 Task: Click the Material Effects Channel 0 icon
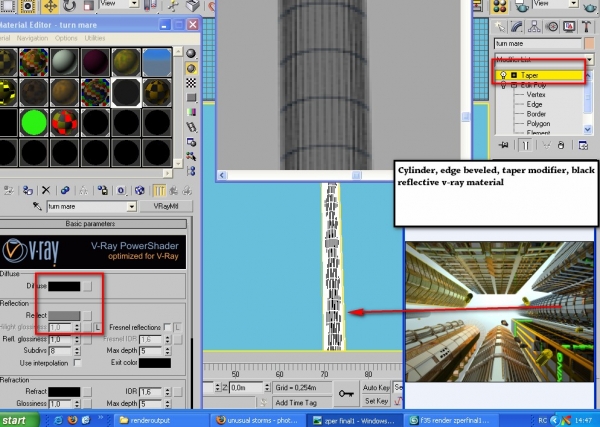pyautogui.click(x=121, y=190)
